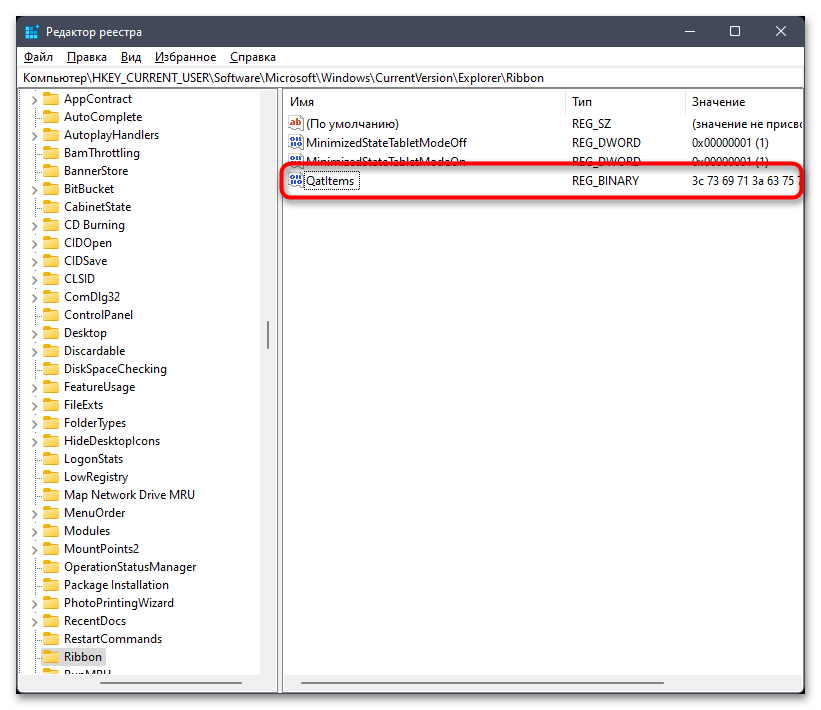Select the BitBucket folder icon

51,188
